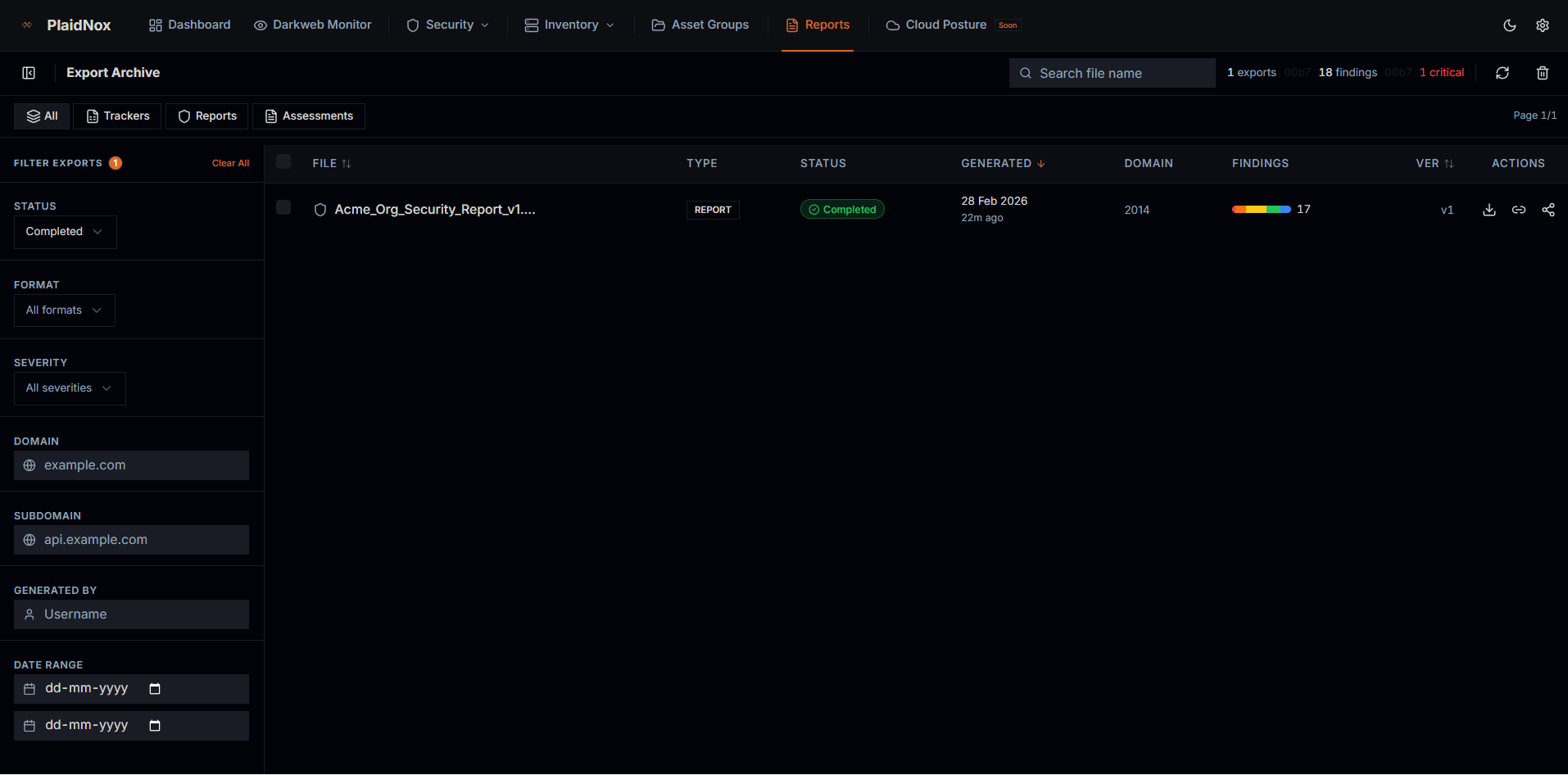The width and height of the screenshot is (1568, 775).
Task: Share the Acme Org Security Report
Action: pyautogui.click(x=1548, y=210)
